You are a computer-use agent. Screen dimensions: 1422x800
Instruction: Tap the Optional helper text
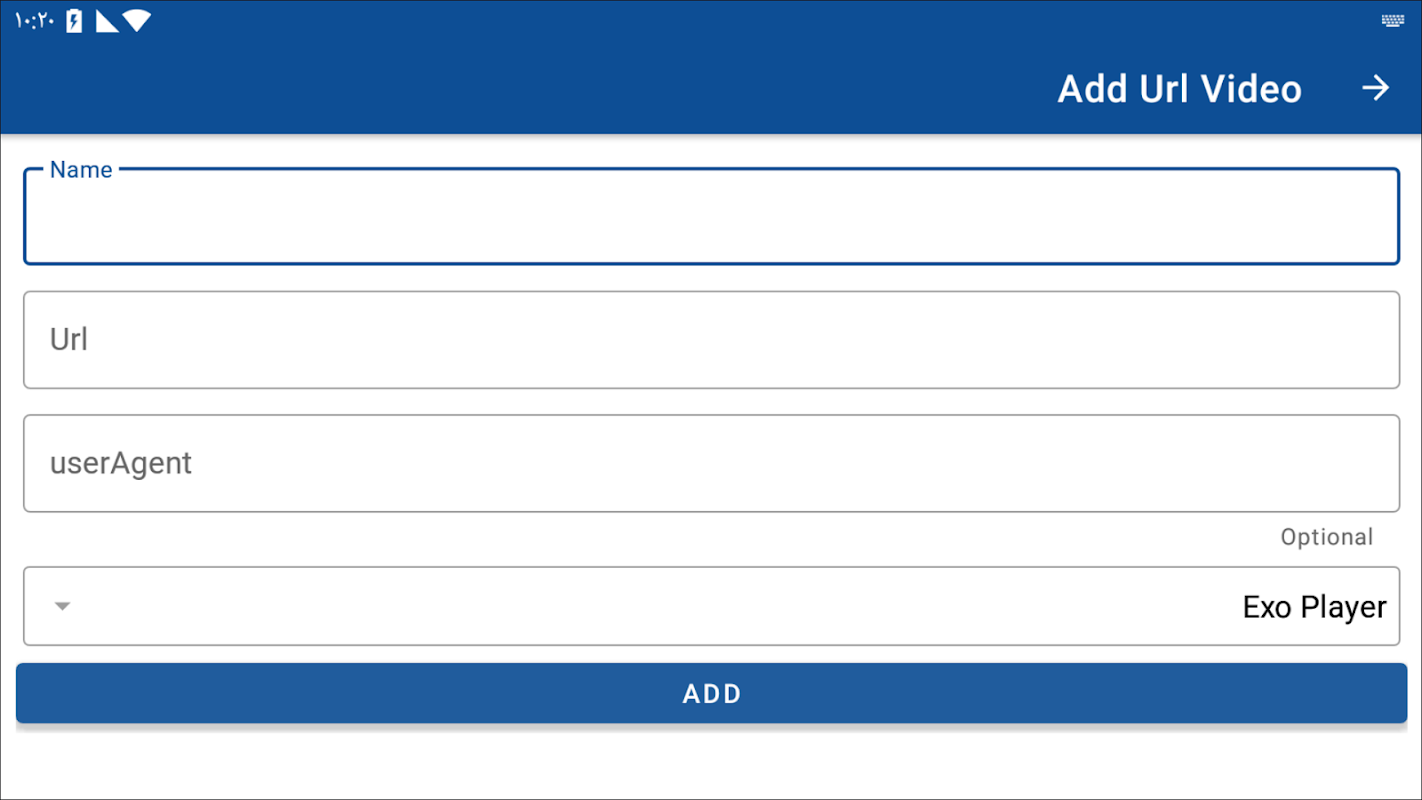1326,537
